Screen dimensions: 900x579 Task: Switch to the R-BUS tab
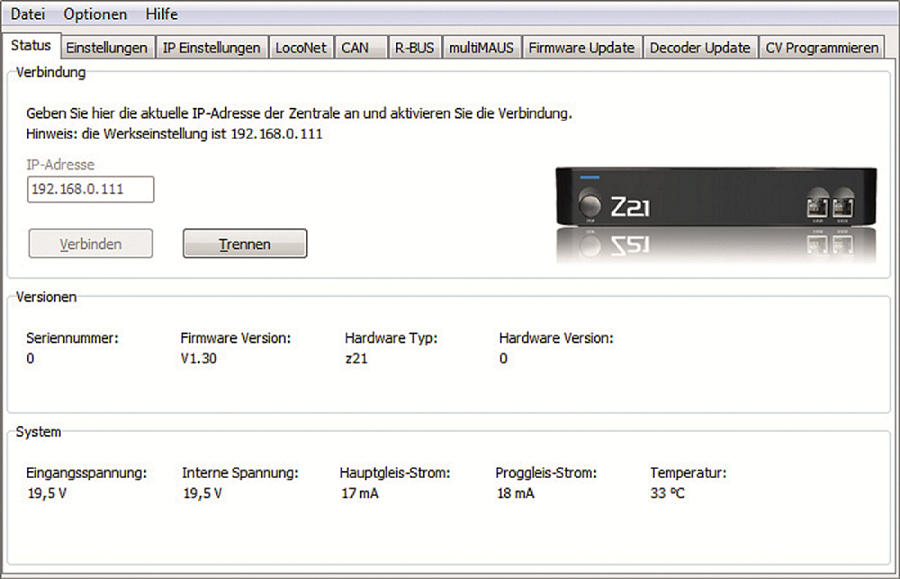coord(415,46)
